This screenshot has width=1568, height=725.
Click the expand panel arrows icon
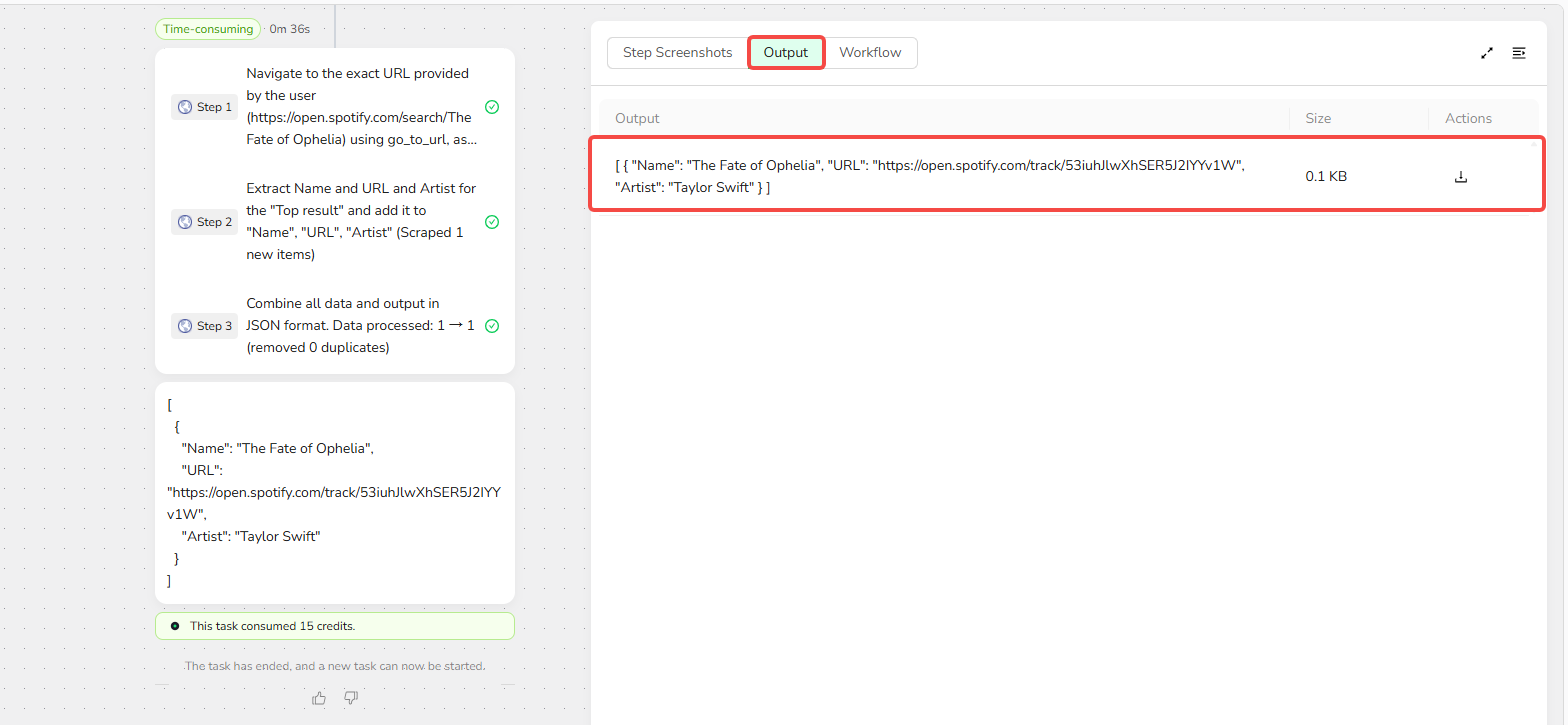point(1487,53)
